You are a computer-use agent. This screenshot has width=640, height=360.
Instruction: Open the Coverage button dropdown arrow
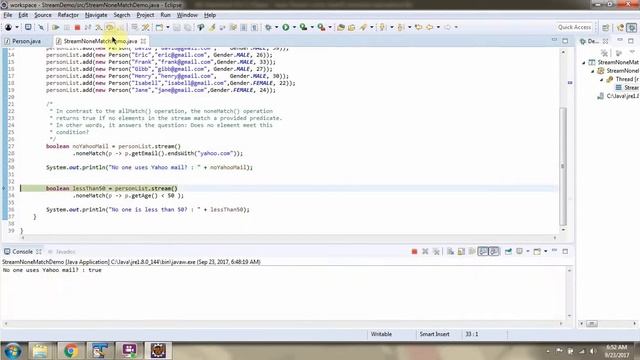click(312, 27)
